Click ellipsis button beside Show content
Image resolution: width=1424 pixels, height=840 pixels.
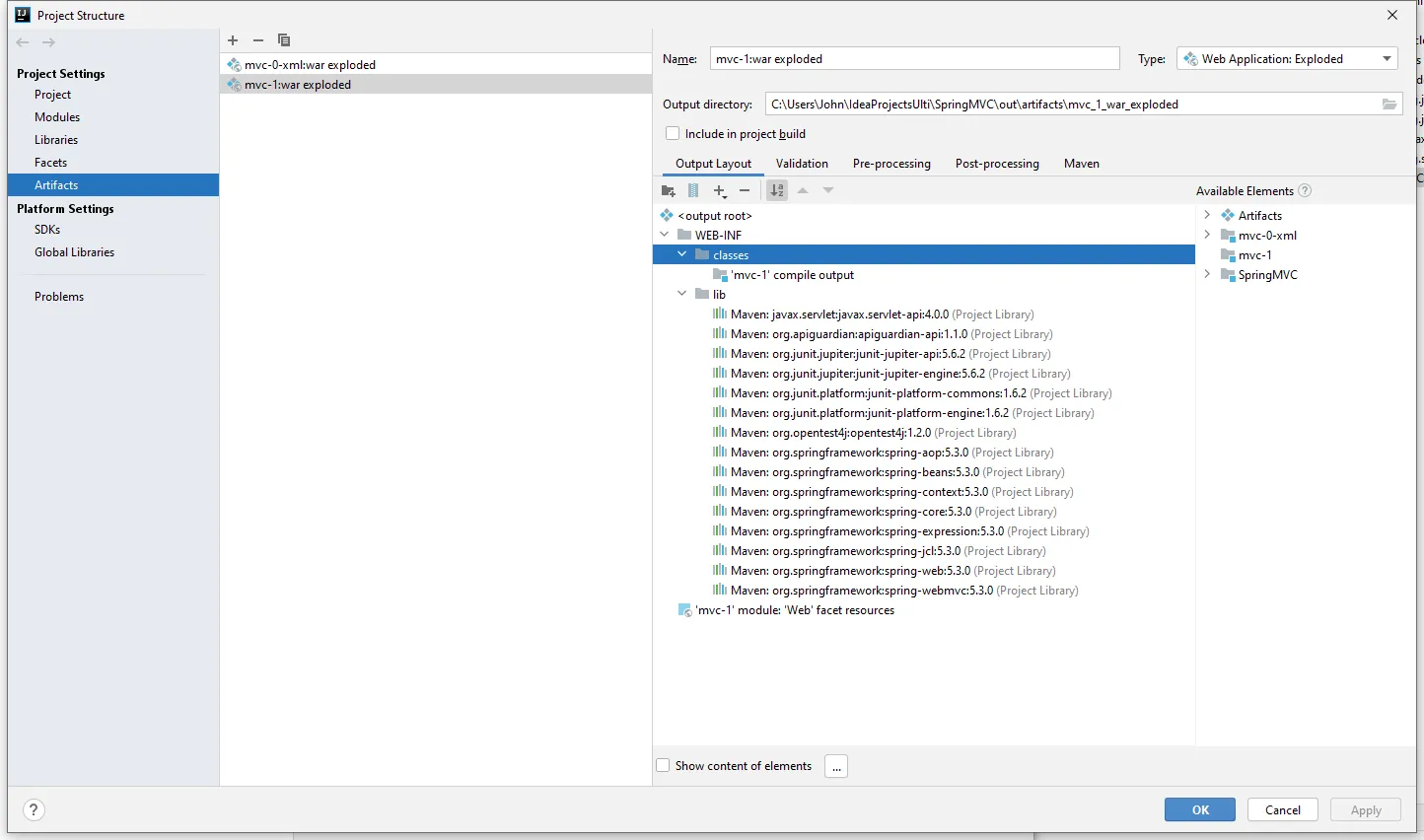tap(836, 766)
